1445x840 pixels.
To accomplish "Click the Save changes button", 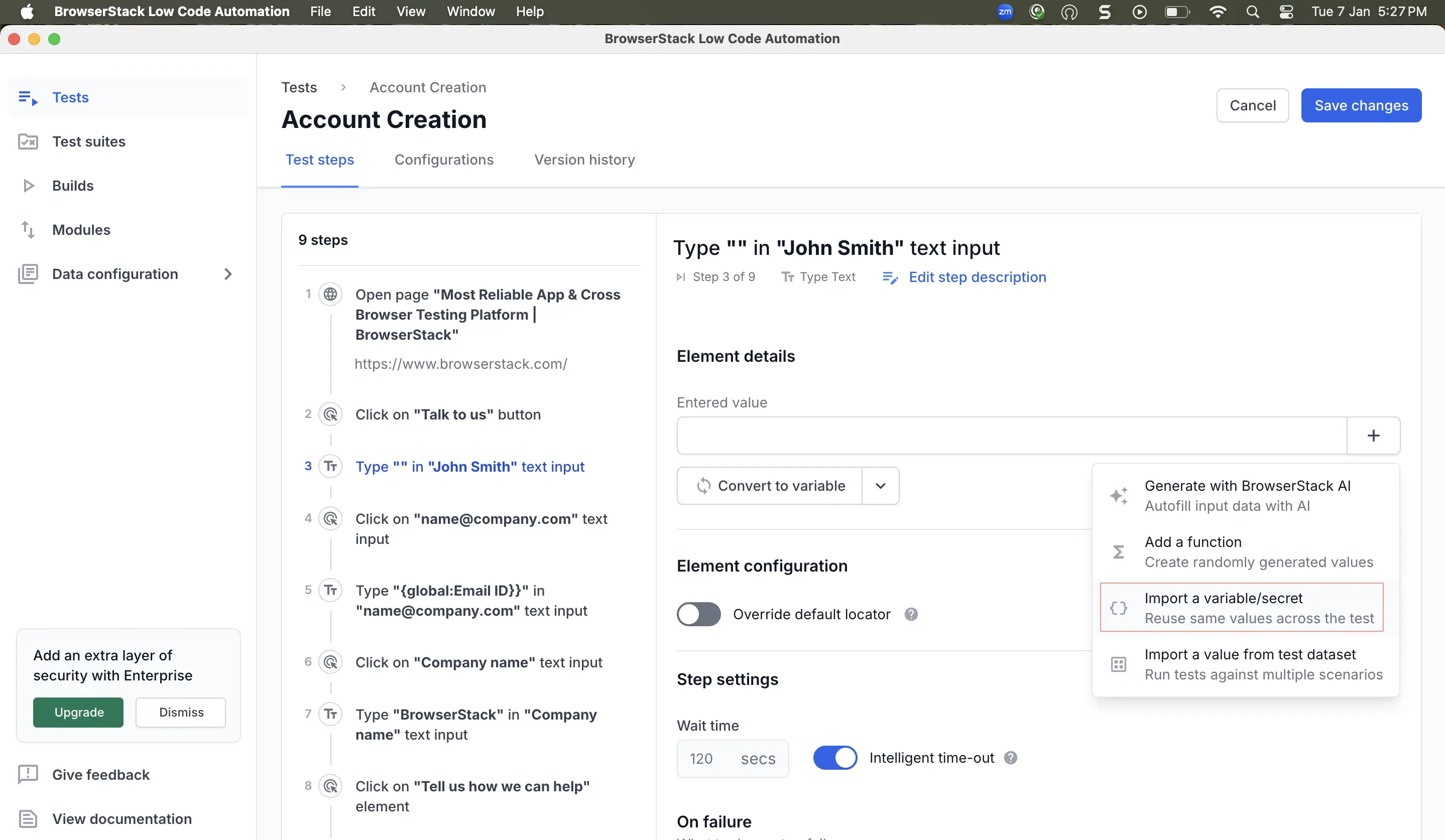I will (1361, 105).
